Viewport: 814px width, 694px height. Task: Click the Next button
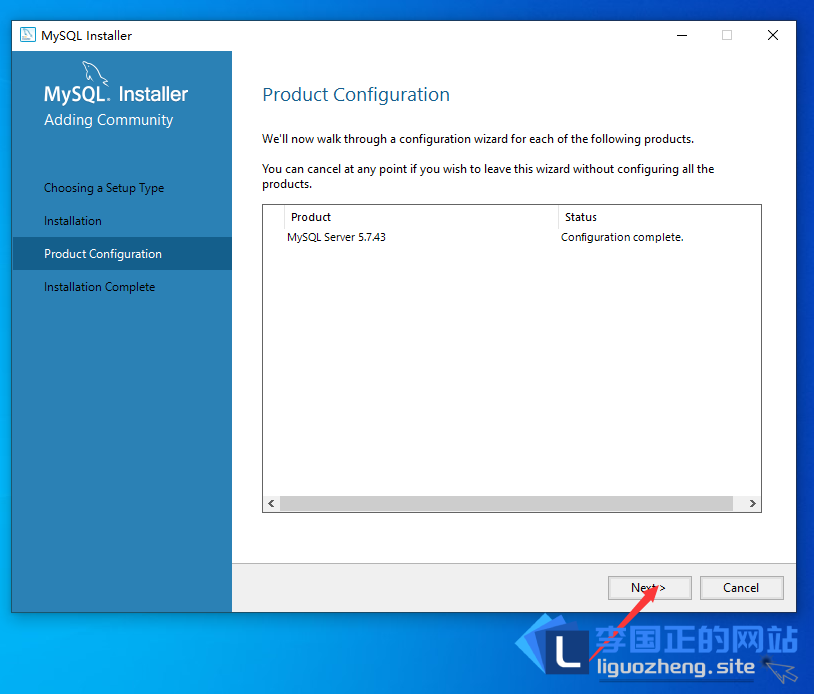point(649,588)
